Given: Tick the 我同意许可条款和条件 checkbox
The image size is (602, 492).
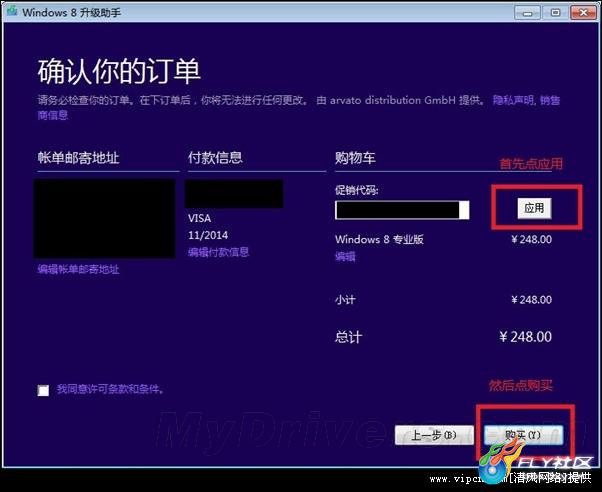Looking at the screenshot, I should coord(43,390).
